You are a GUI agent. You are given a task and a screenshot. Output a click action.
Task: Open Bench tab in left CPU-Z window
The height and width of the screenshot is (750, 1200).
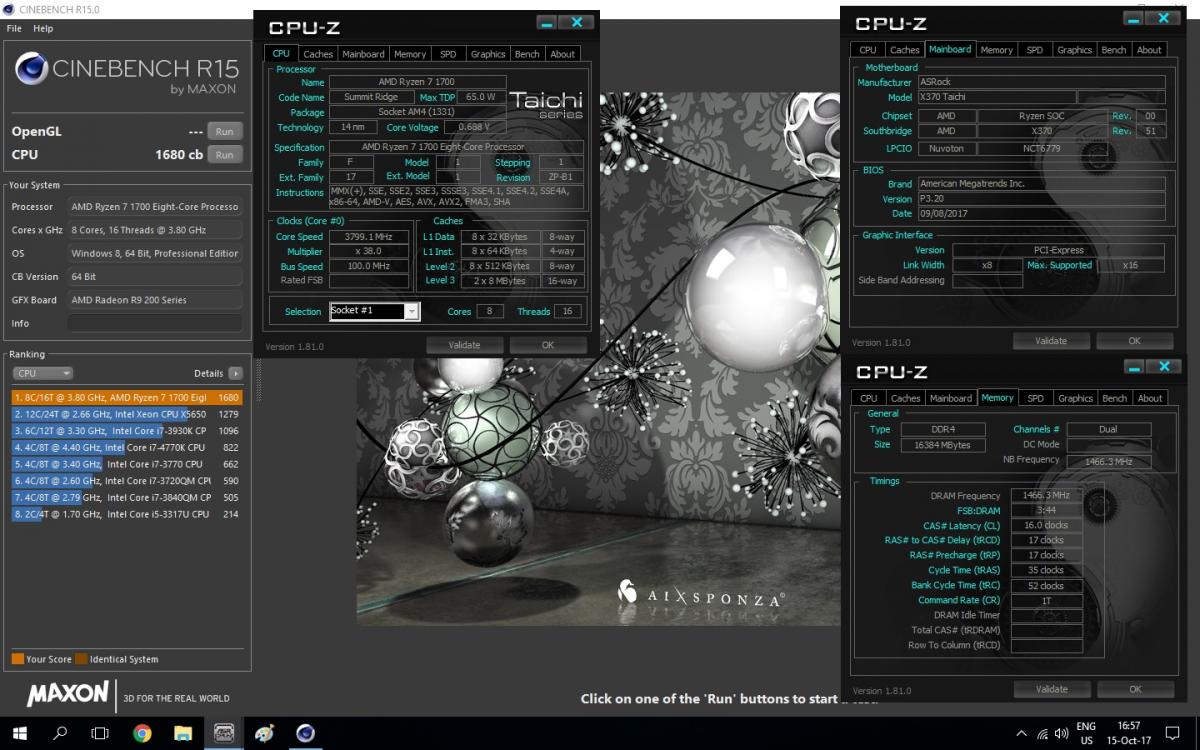tap(527, 54)
